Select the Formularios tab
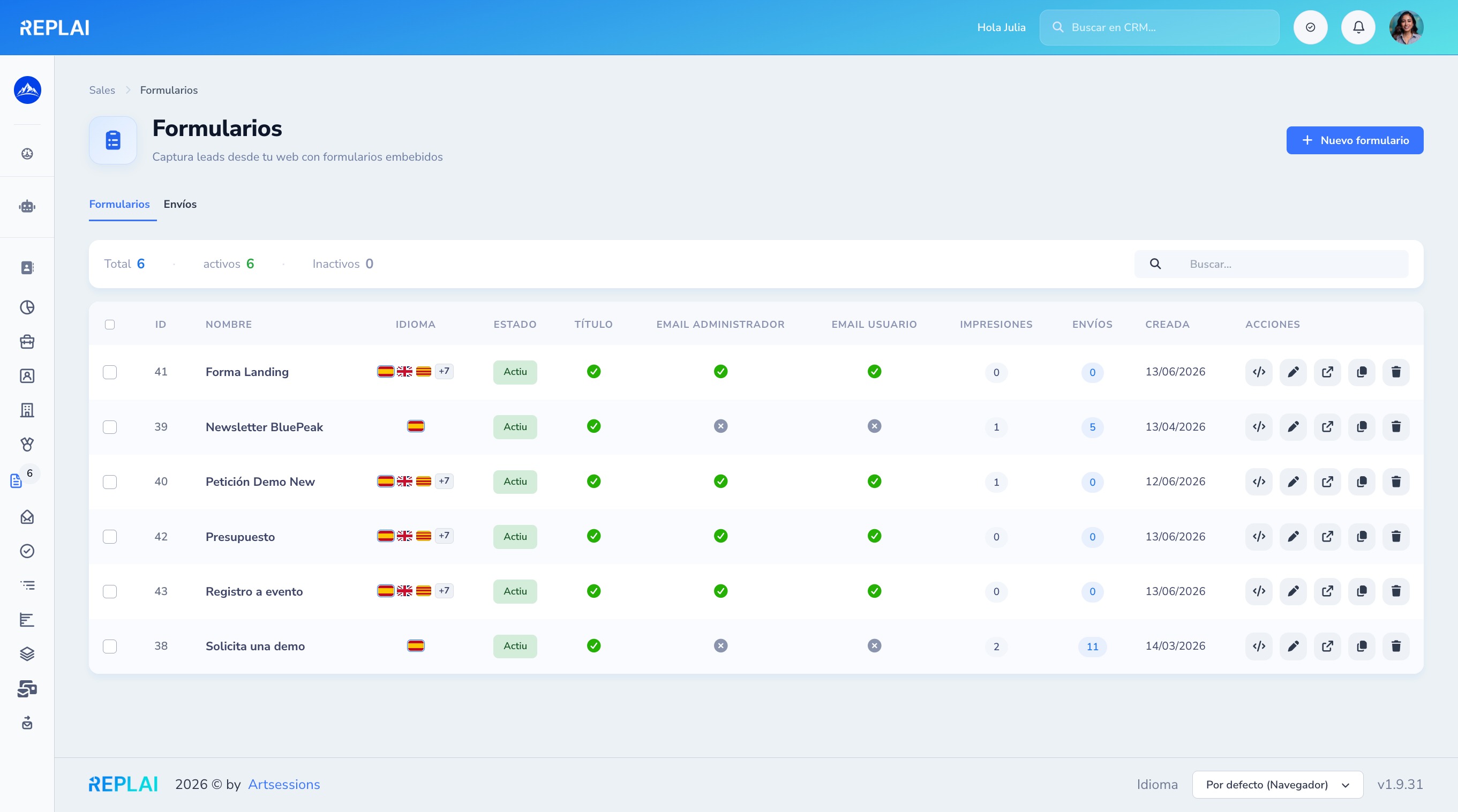Screen dimensions: 1458x812 tap(119, 204)
